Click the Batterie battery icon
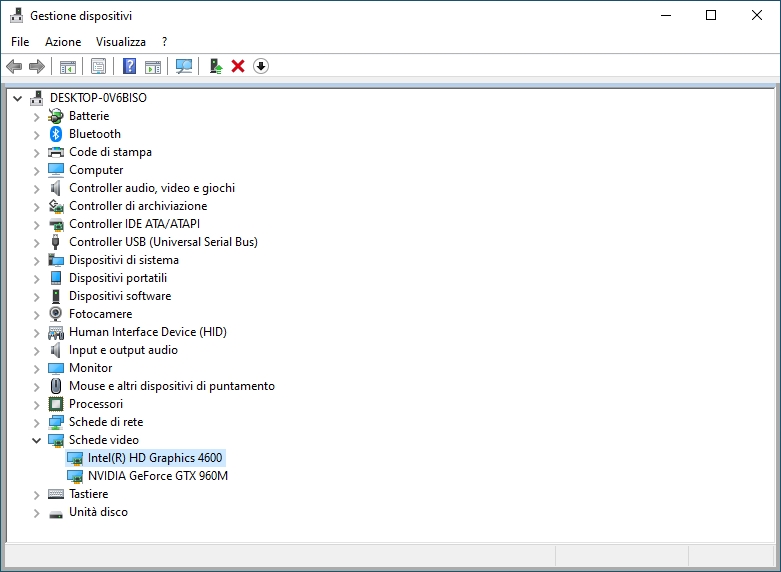The image size is (781, 572). 56,116
